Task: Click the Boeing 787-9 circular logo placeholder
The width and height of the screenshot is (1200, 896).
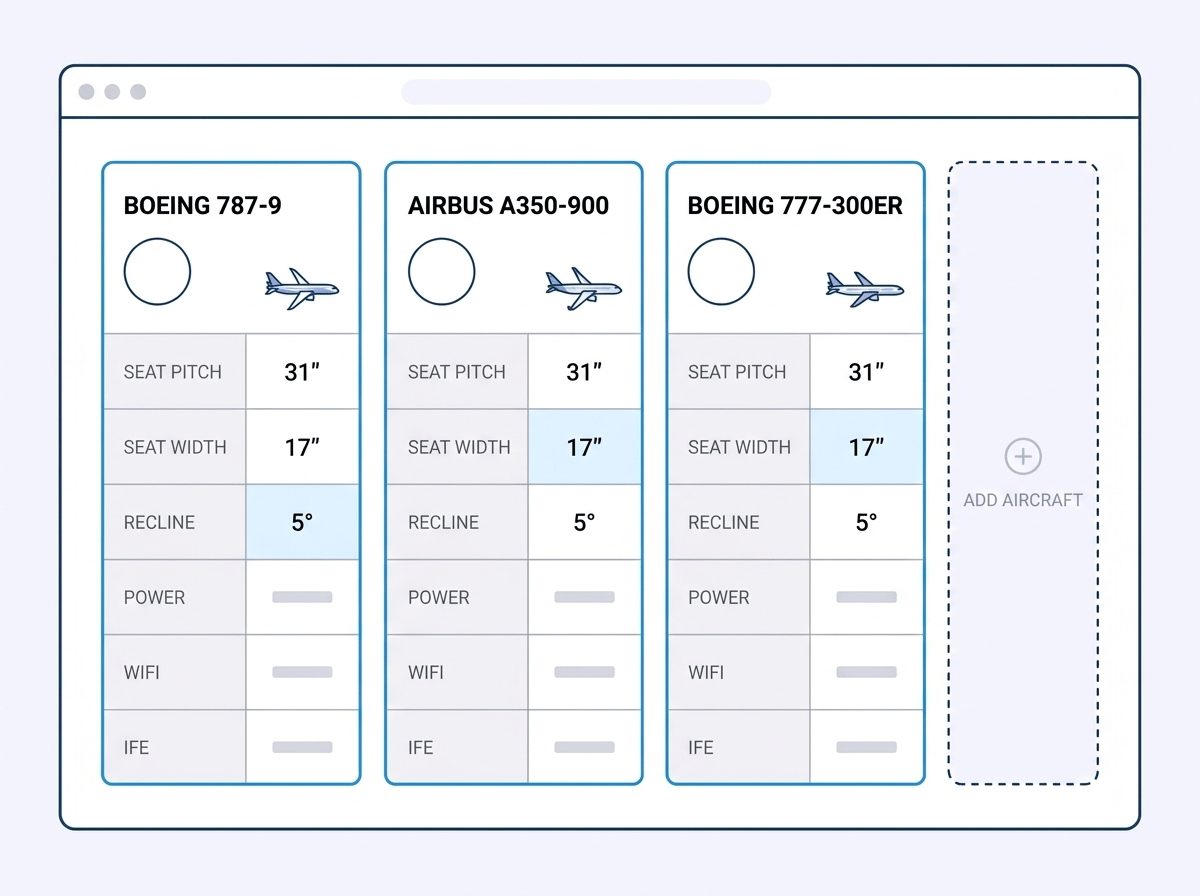Action: 157,271
